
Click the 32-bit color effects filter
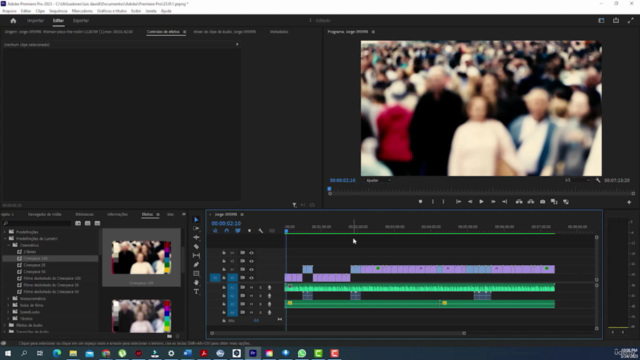coord(87,223)
